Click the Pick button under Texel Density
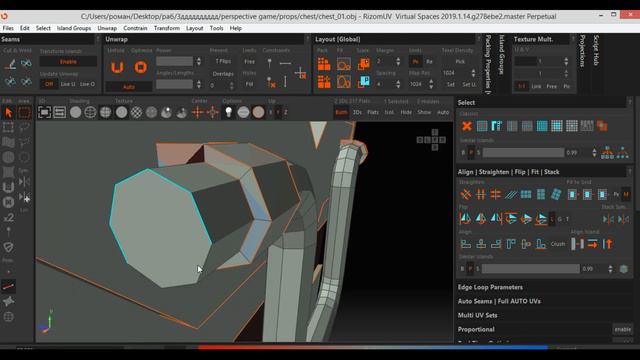The height and width of the screenshot is (360, 640). [x=460, y=62]
